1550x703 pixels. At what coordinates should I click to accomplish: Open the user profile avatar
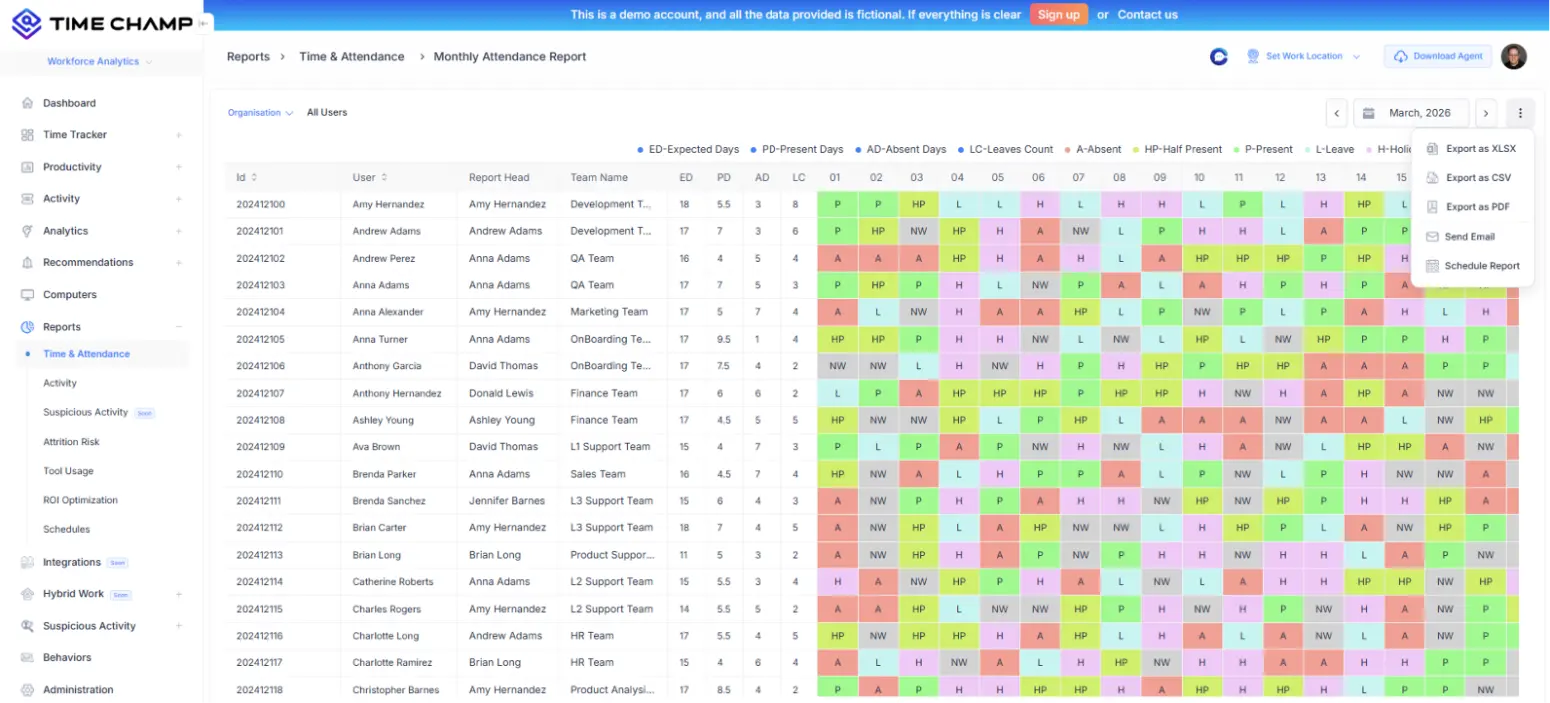point(1513,56)
